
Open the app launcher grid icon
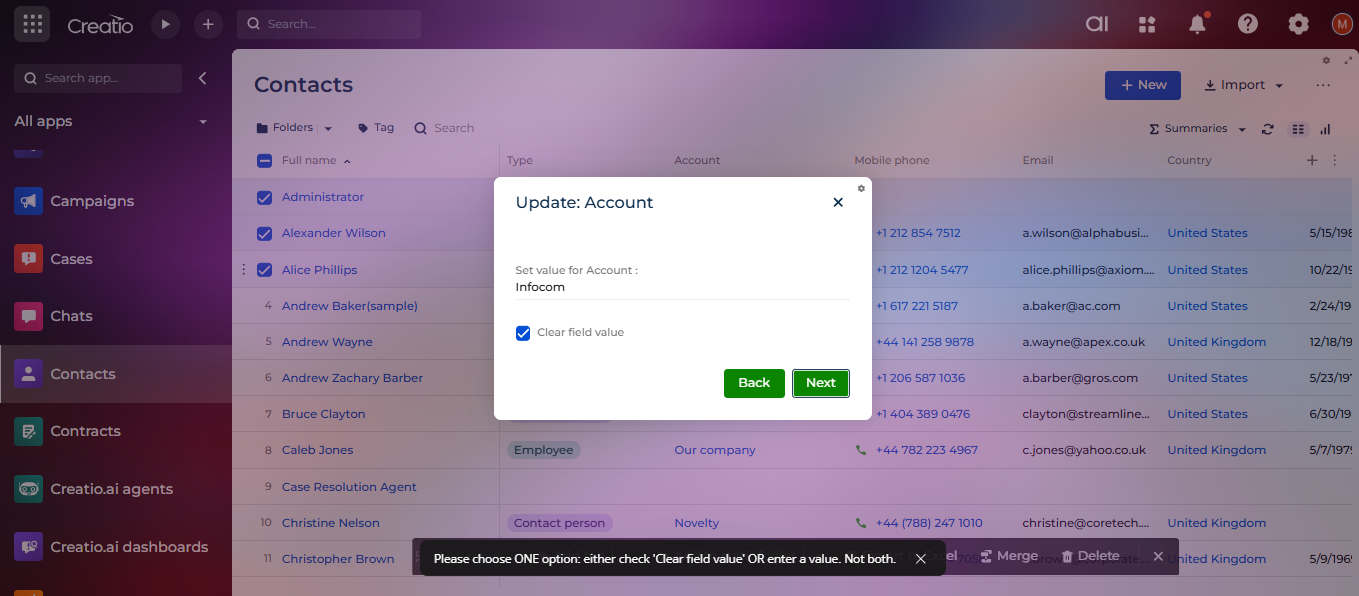[x=32, y=24]
